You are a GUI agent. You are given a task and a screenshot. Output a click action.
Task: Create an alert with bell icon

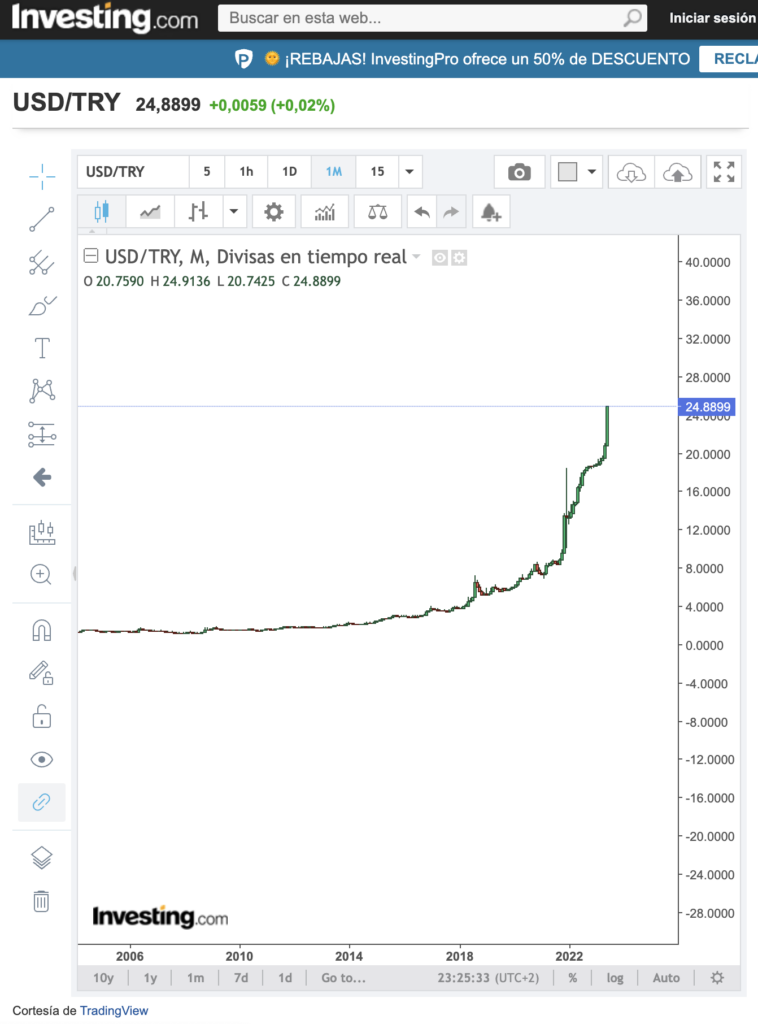[490, 212]
